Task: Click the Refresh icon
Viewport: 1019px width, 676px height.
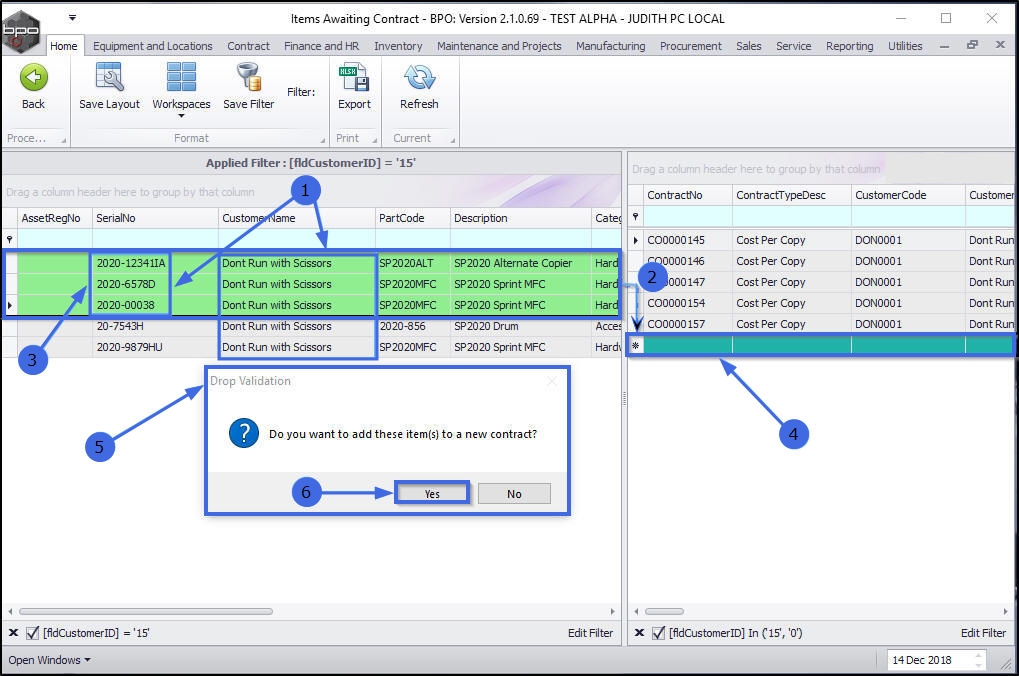Action: tap(419, 77)
